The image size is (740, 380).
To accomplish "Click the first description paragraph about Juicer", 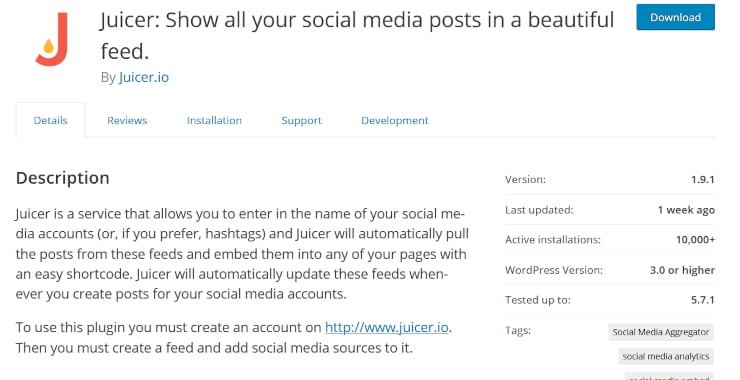I will pos(242,254).
